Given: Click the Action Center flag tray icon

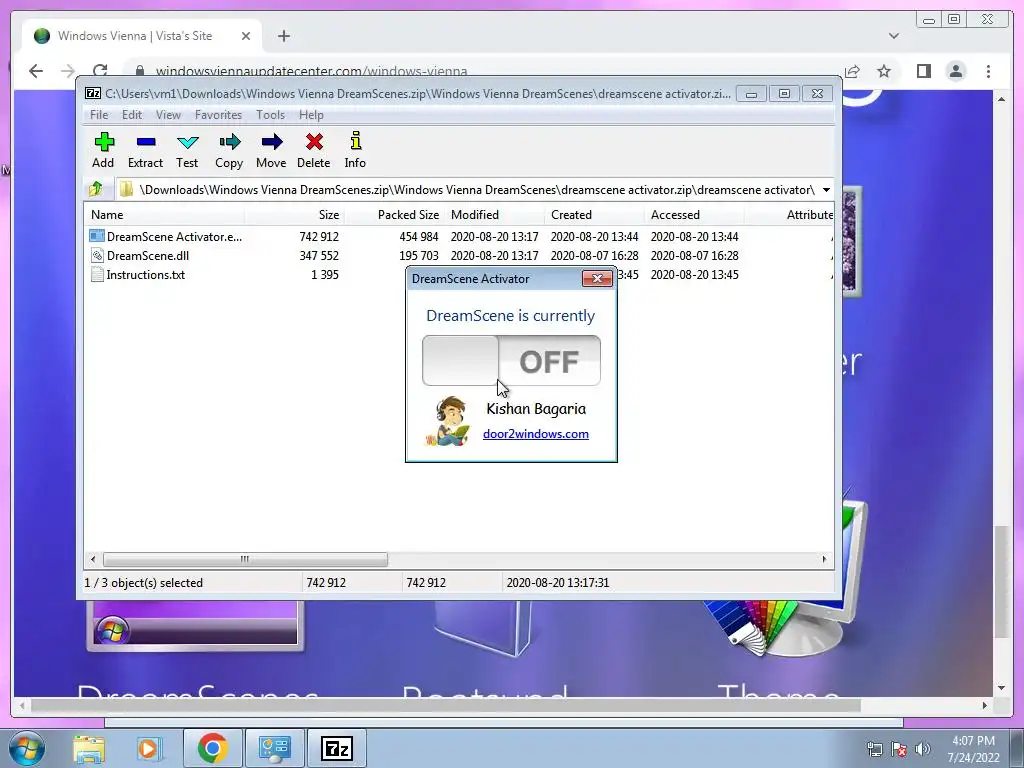Looking at the screenshot, I should pyautogui.click(x=899, y=749).
